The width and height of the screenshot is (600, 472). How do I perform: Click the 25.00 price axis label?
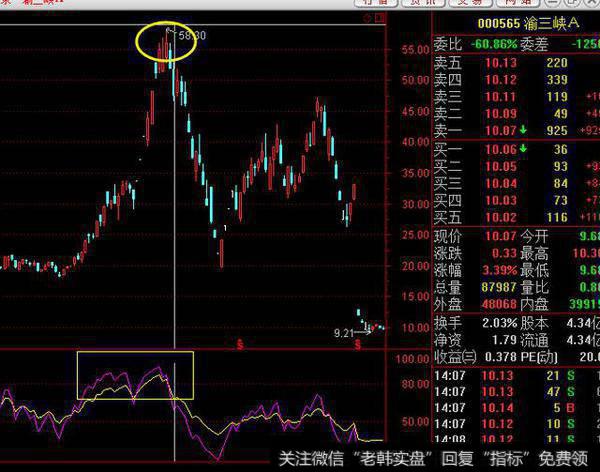coord(415,235)
